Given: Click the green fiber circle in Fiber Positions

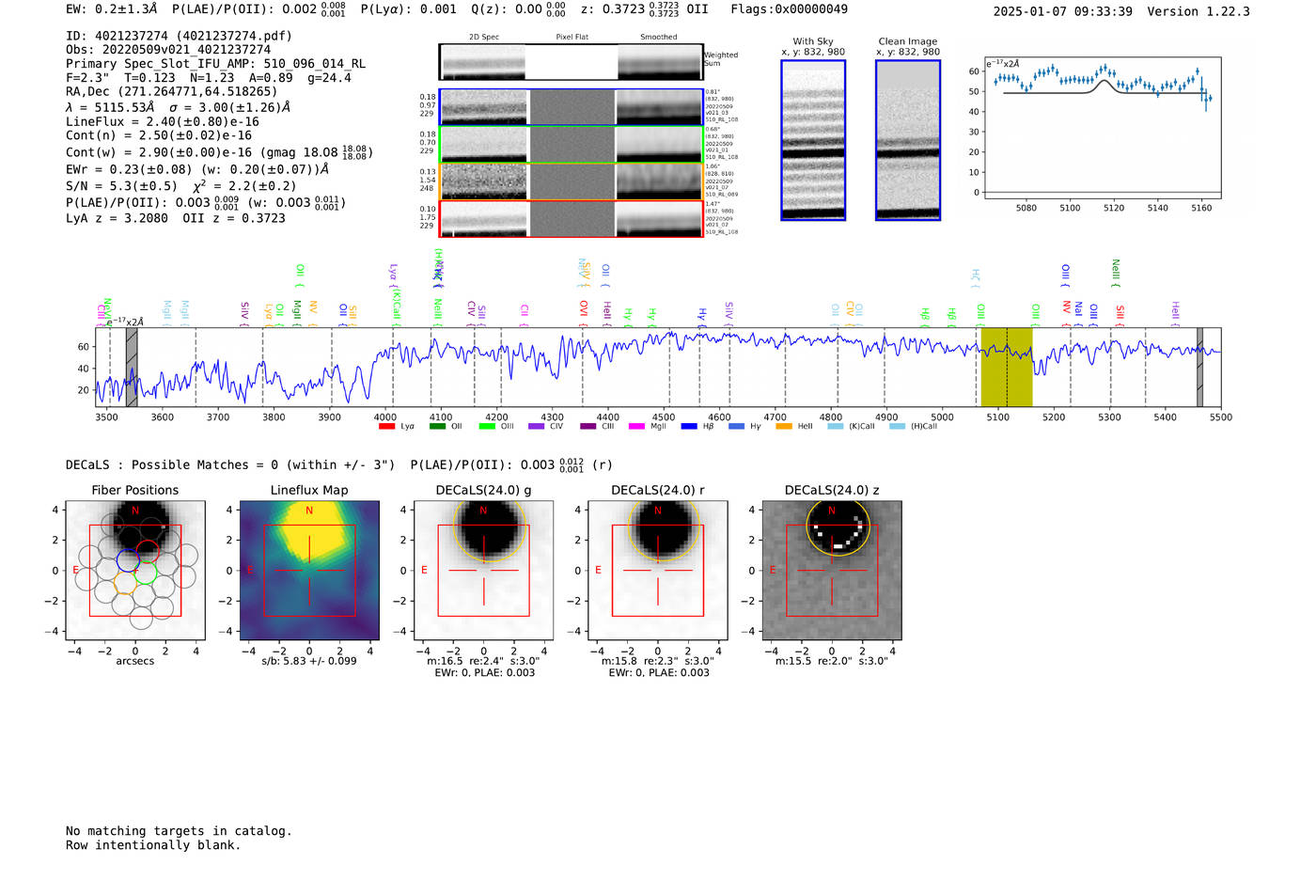Looking at the screenshot, I should [x=145, y=573].
